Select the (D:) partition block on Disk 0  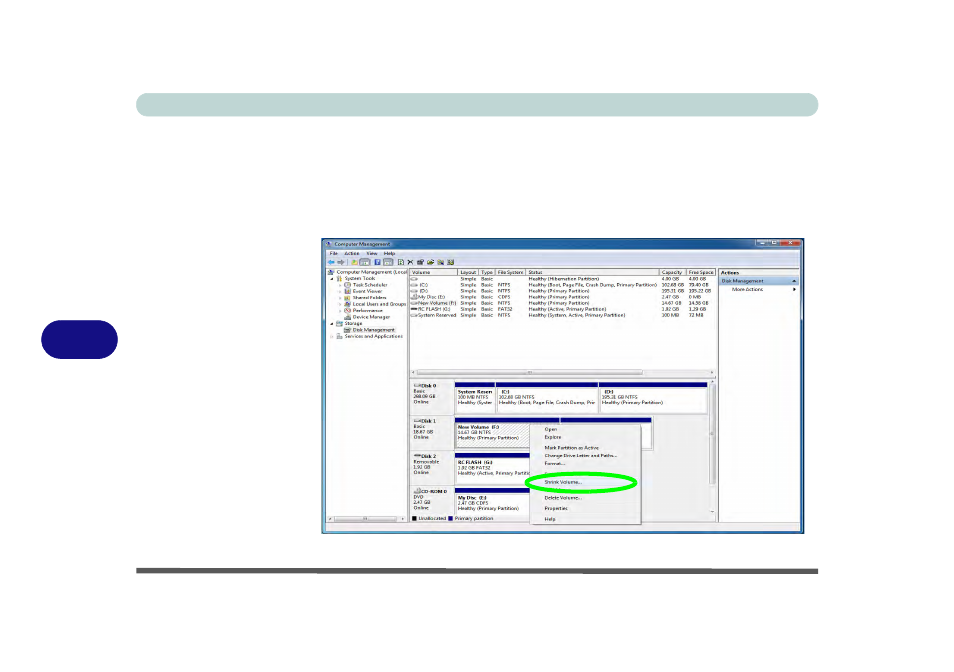653,398
